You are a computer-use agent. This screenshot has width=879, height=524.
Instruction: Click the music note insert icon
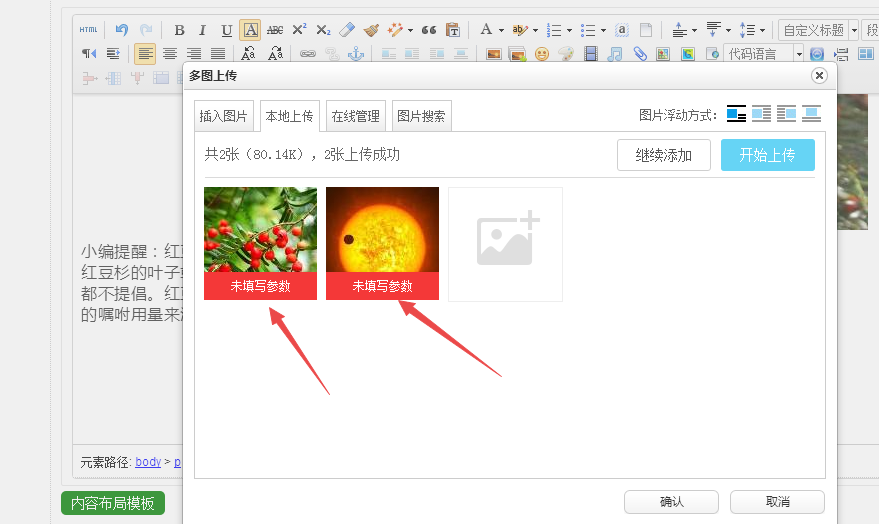pos(615,54)
